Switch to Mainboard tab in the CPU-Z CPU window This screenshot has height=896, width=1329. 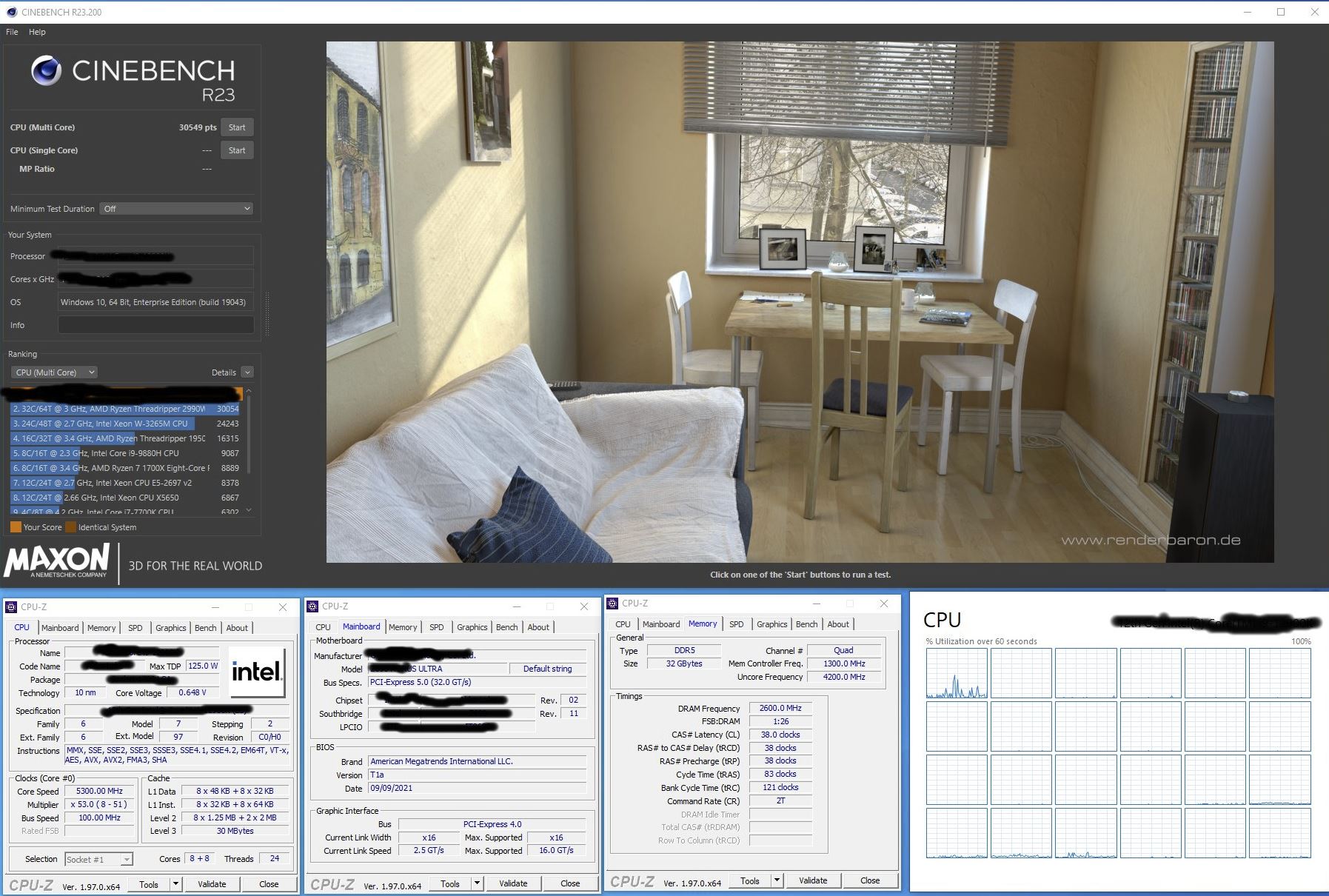pos(60,628)
